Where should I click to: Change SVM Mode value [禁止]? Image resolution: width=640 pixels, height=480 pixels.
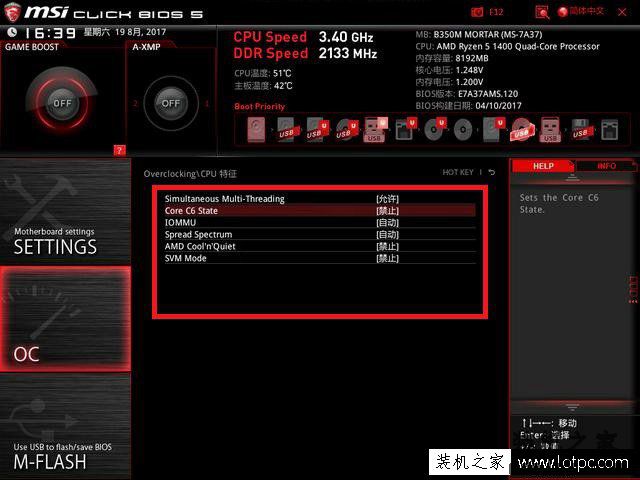pos(387,258)
